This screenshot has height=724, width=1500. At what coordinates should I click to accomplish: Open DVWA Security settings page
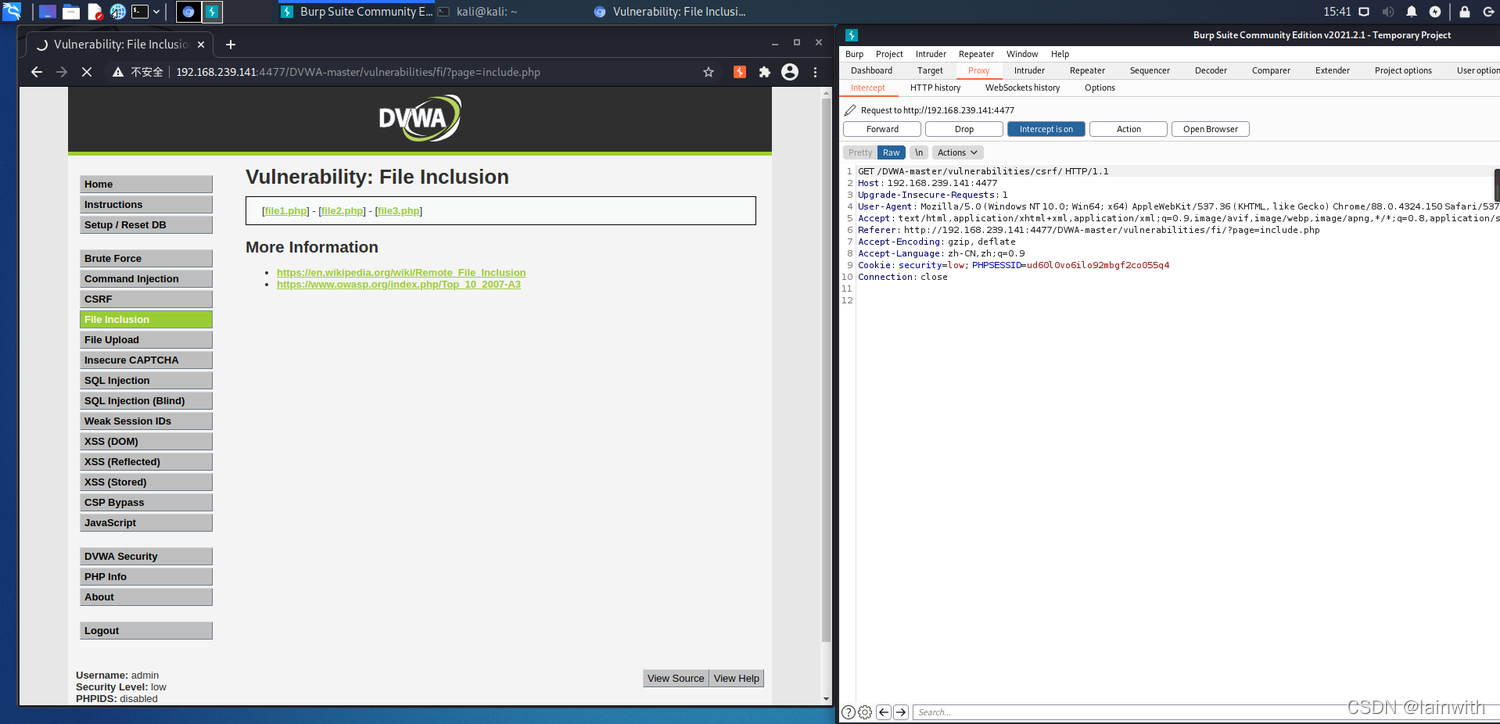[x=146, y=556]
